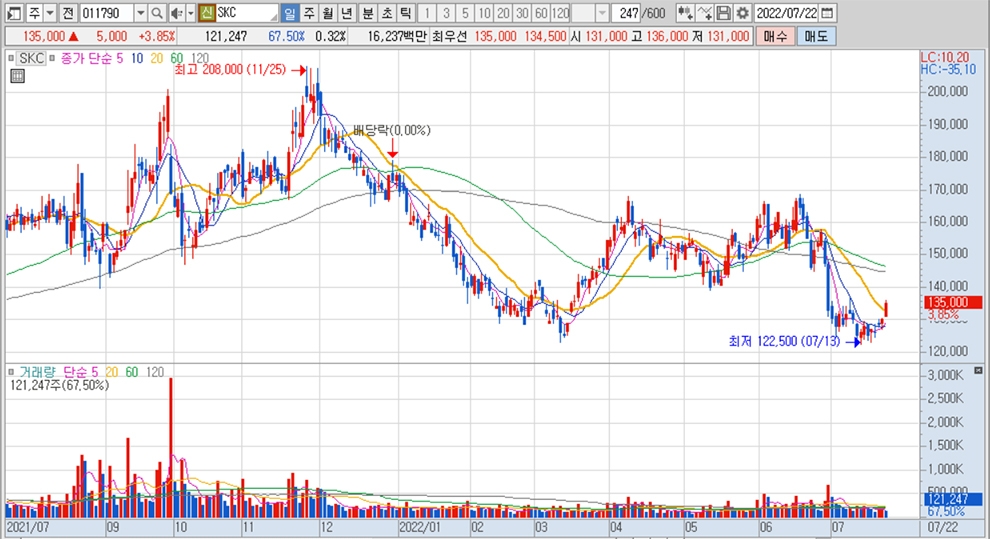This screenshot has width=990, height=539.
Task: Open the stock code history dropdown
Action: click(x=139, y=13)
